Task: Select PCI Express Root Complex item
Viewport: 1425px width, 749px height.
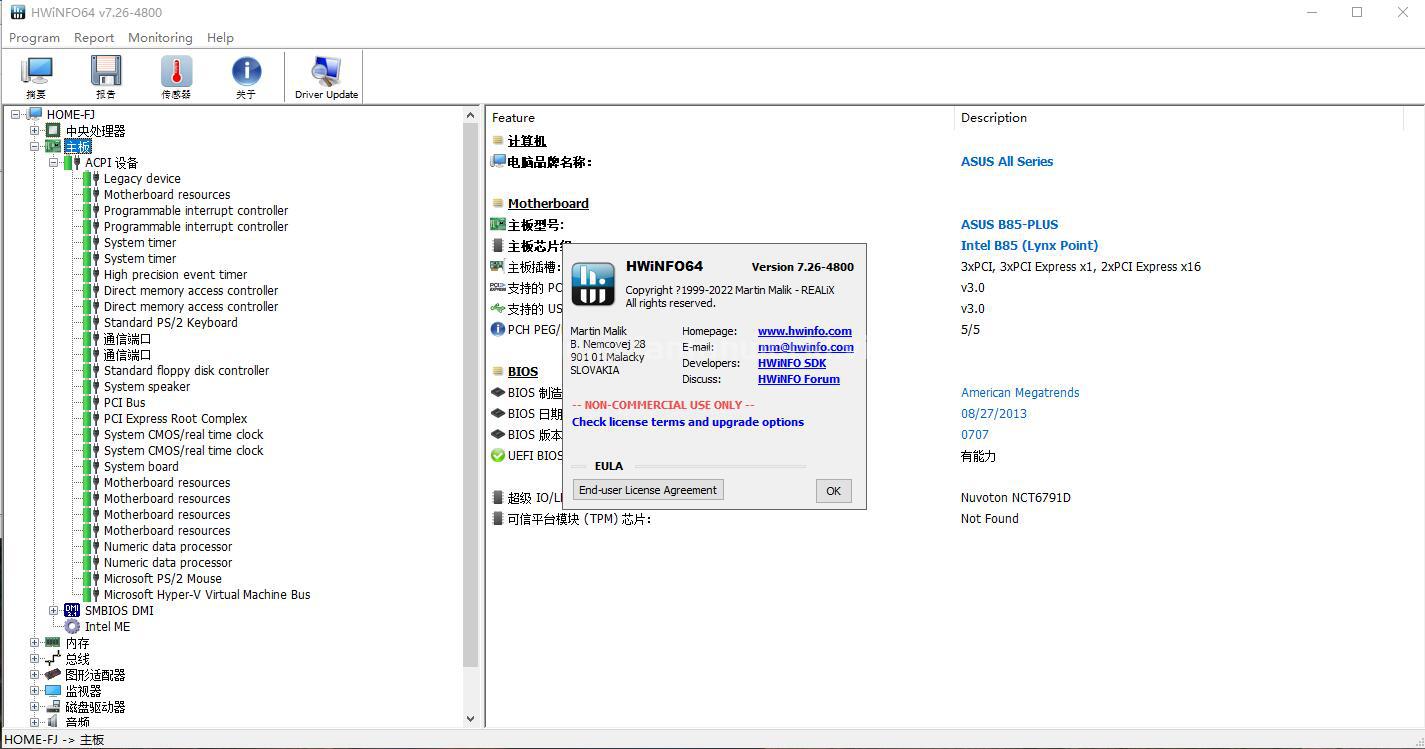Action: (x=175, y=419)
